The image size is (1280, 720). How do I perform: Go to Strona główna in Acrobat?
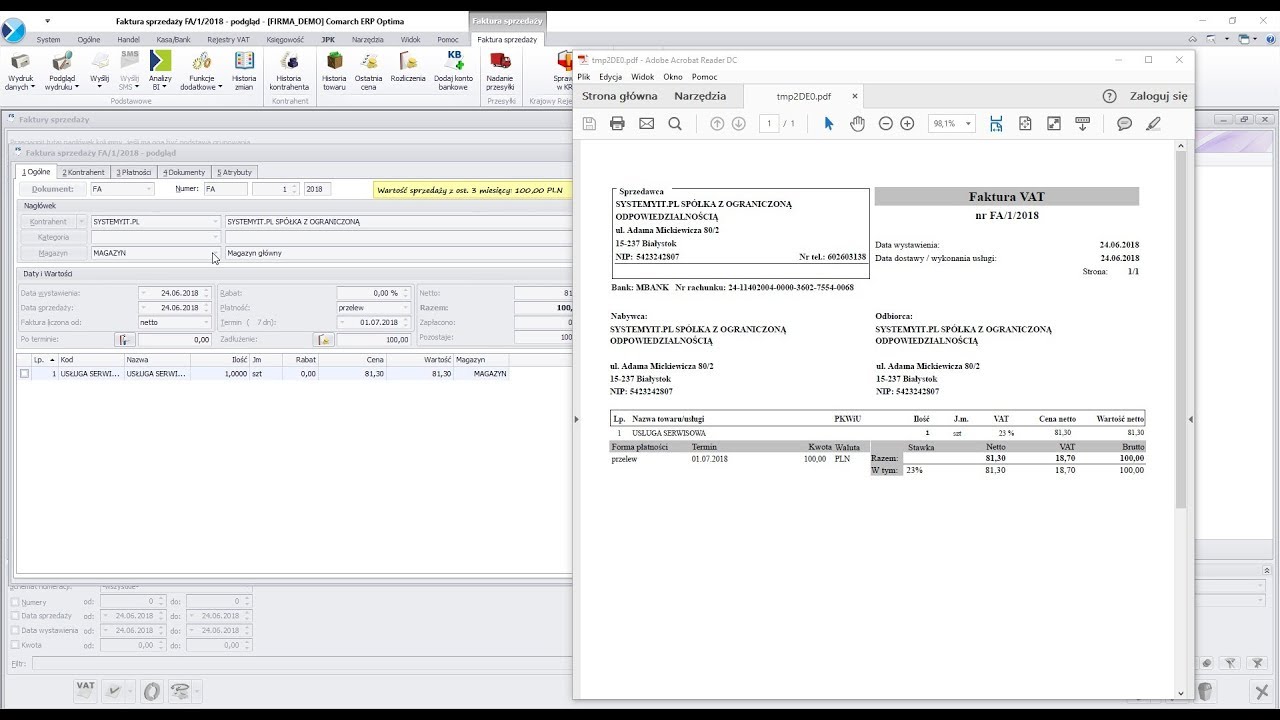point(620,96)
